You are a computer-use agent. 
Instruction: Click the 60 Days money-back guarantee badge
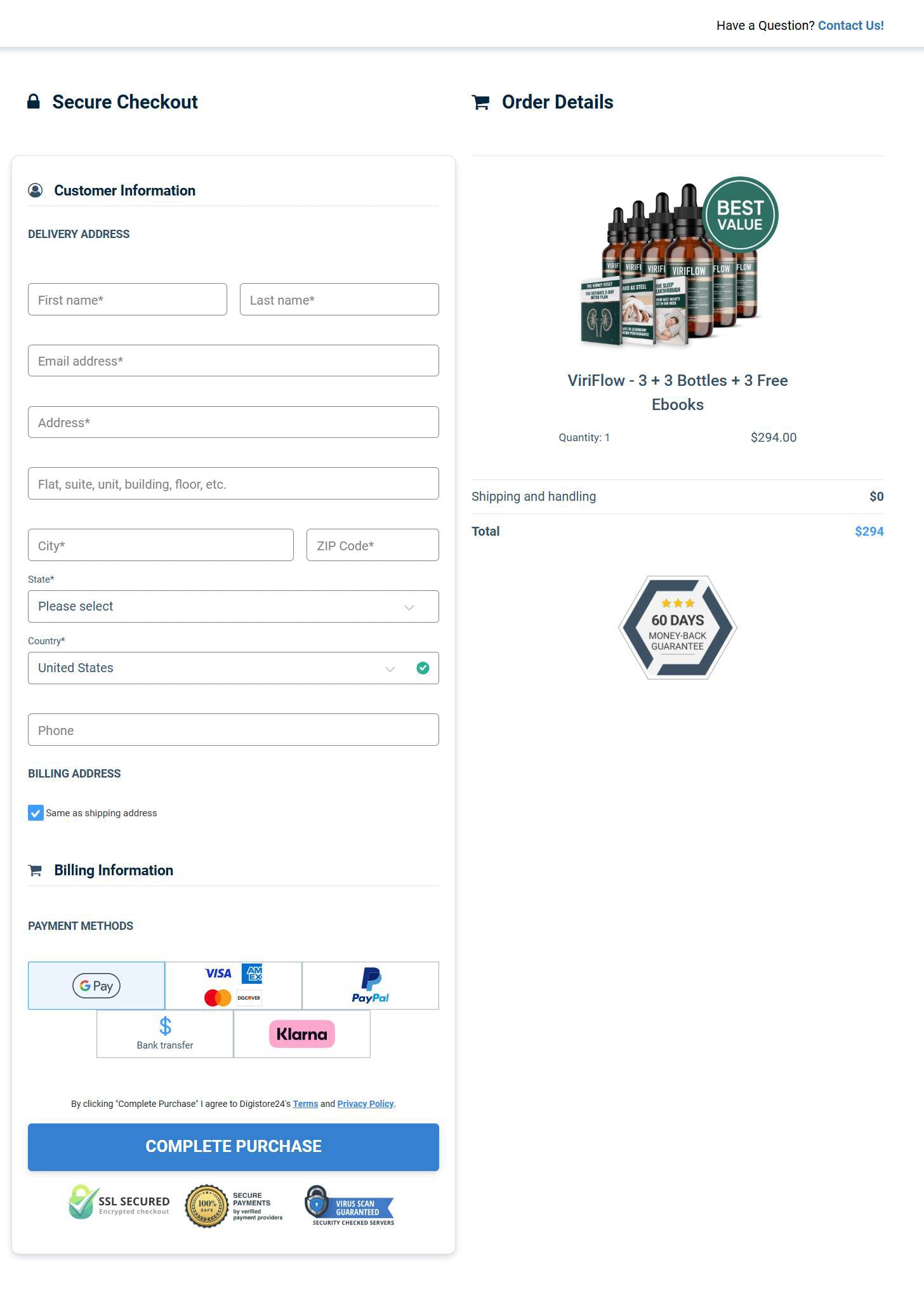[x=678, y=628]
